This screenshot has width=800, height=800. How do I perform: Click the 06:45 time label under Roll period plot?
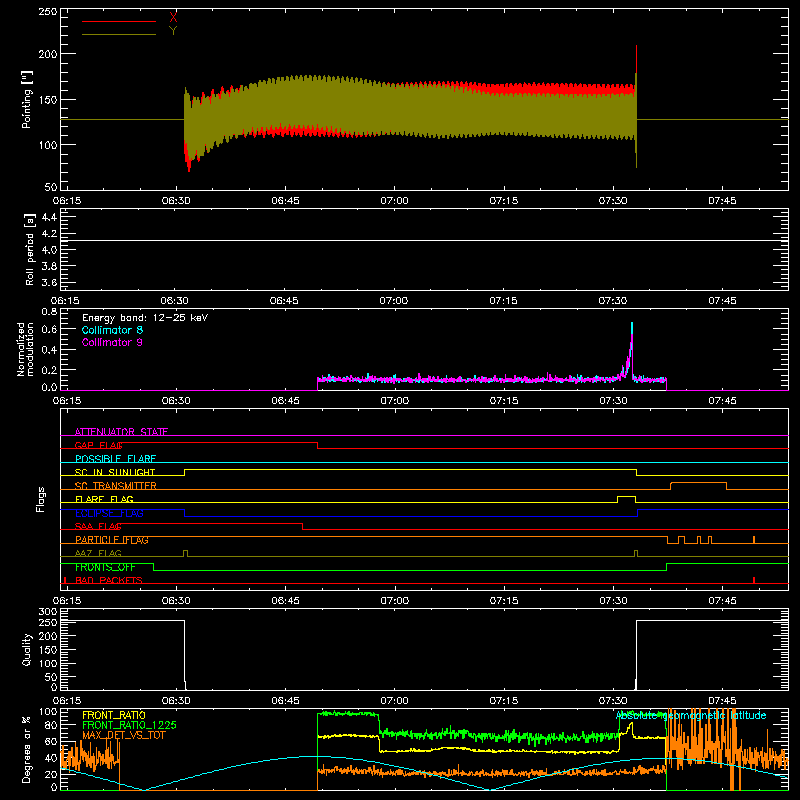click(x=284, y=301)
